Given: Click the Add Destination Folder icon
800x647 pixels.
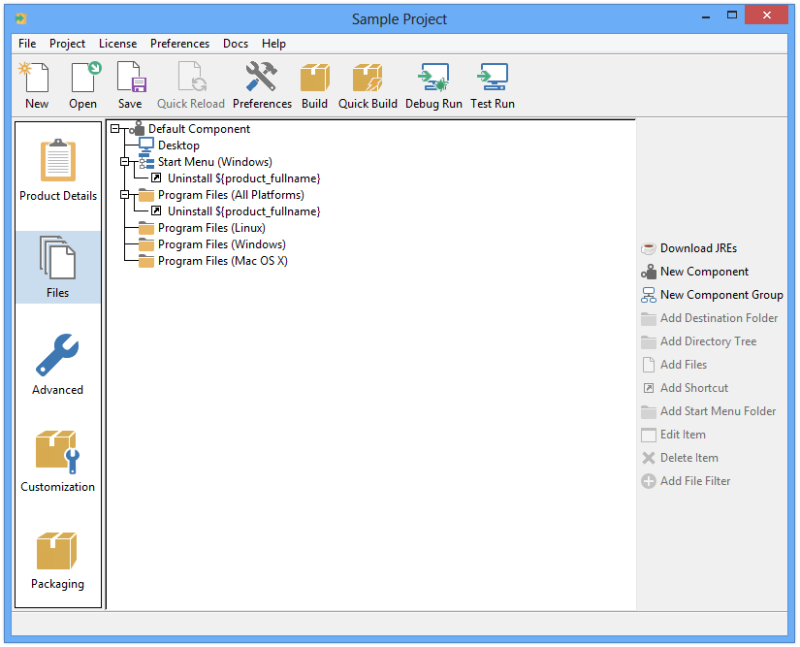Looking at the screenshot, I should click(648, 318).
